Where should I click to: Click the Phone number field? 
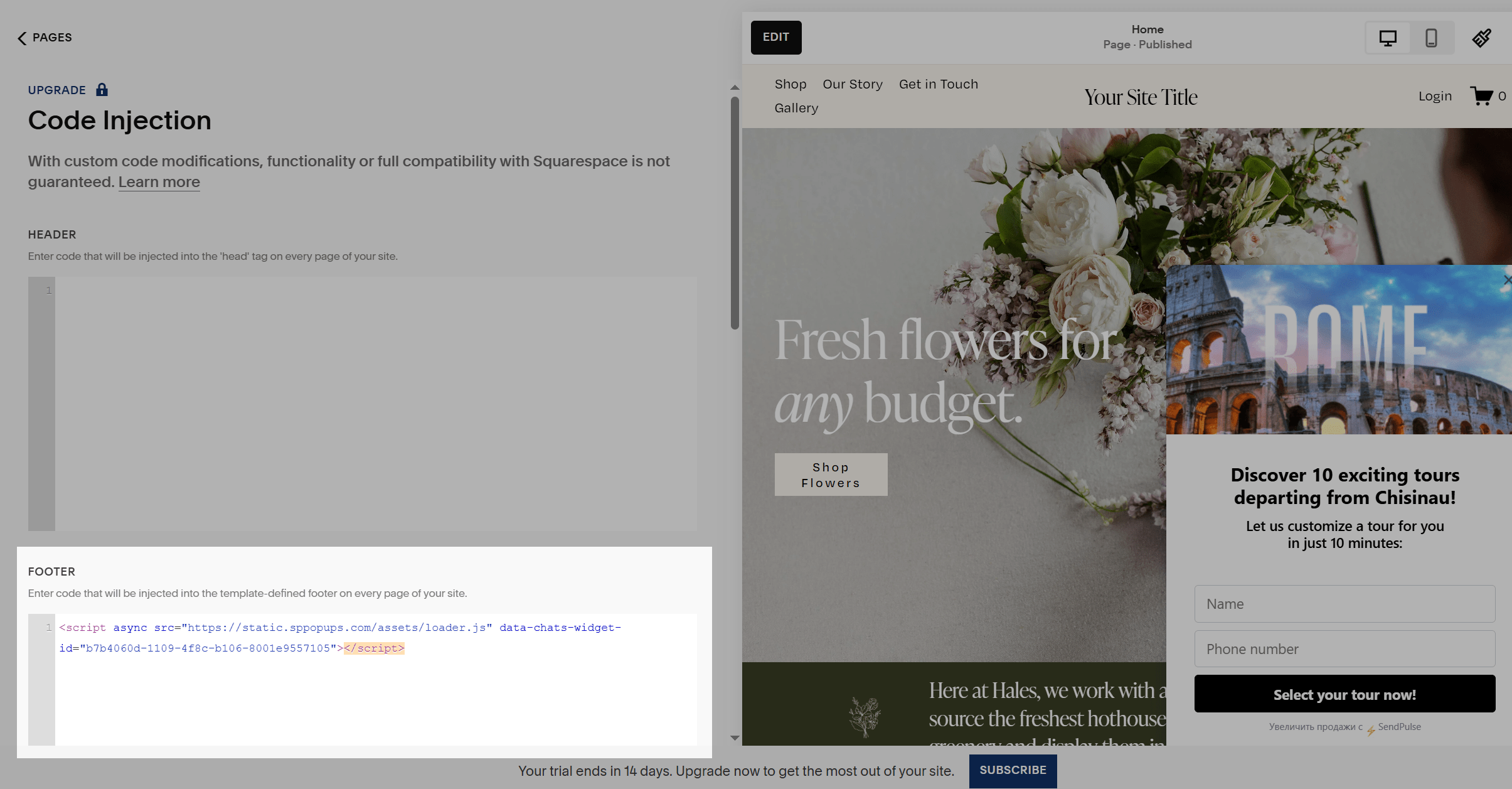pos(1344,649)
